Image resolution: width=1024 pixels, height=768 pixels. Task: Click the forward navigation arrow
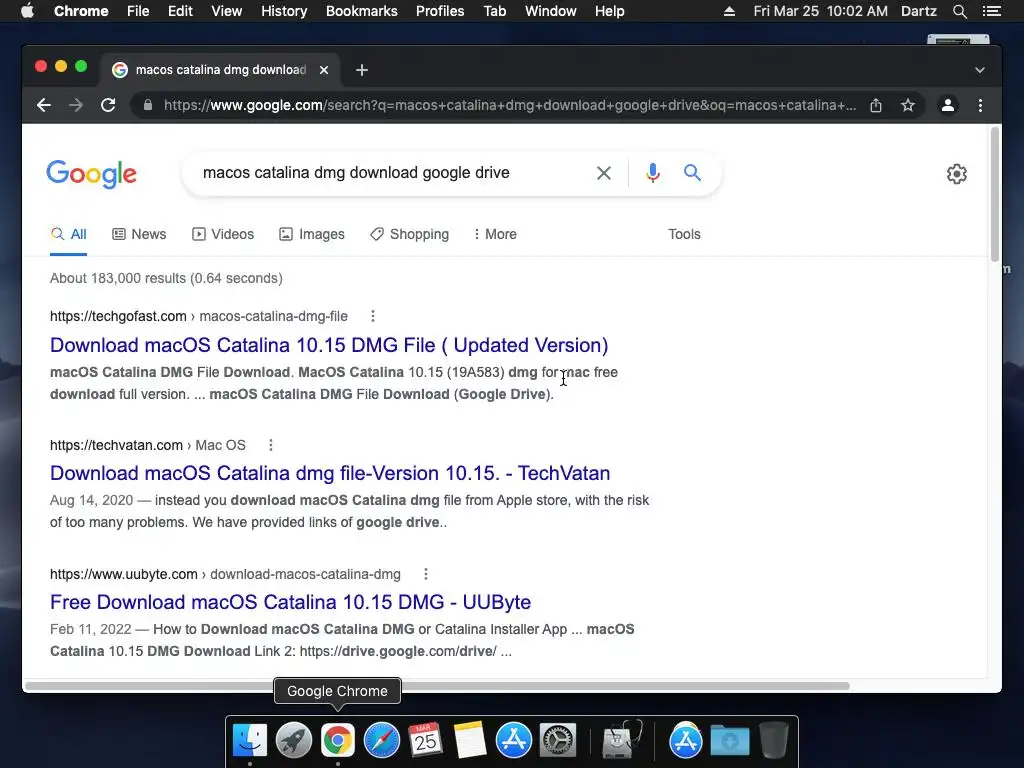click(x=76, y=105)
